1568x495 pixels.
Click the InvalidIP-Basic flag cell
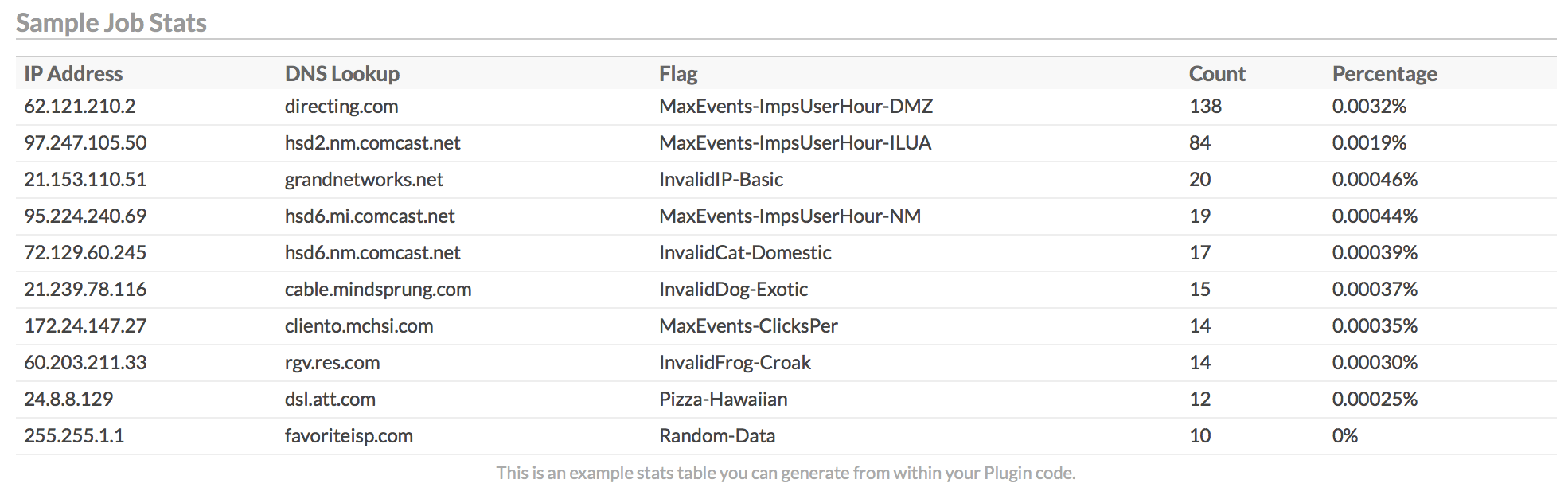tap(721, 180)
